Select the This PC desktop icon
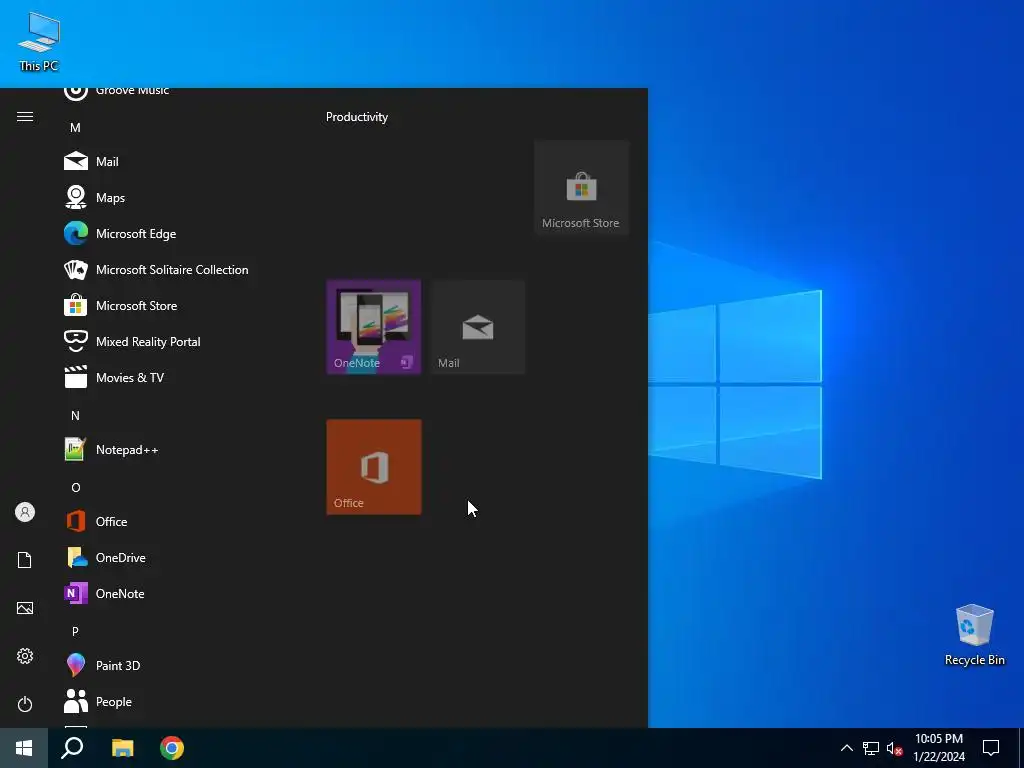This screenshot has width=1024, height=768. pyautogui.click(x=39, y=41)
